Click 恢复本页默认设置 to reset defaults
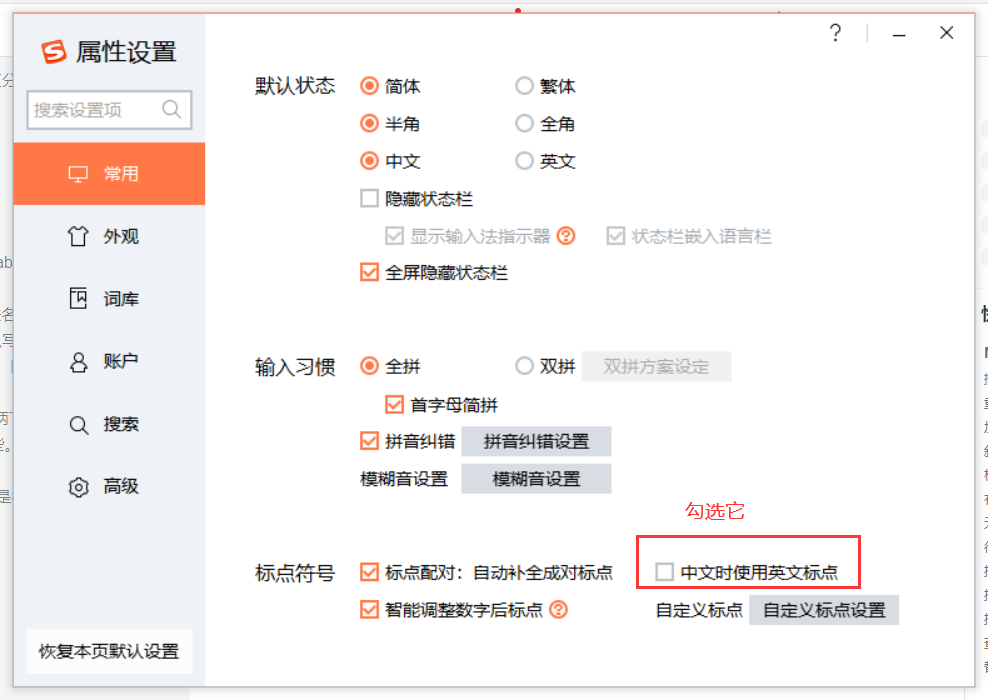This screenshot has height=700, width=988. pyautogui.click(x=108, y=651)
